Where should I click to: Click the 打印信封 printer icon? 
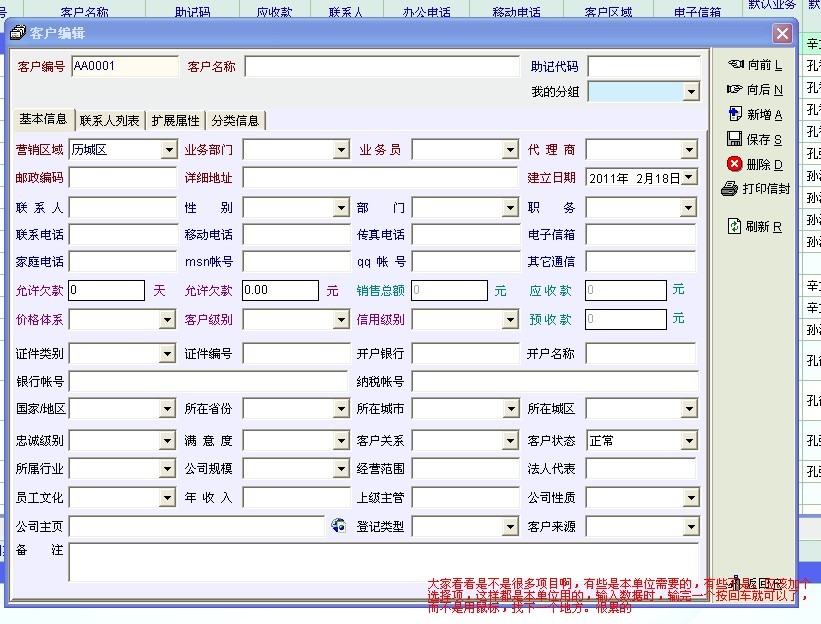click(731, 188)
